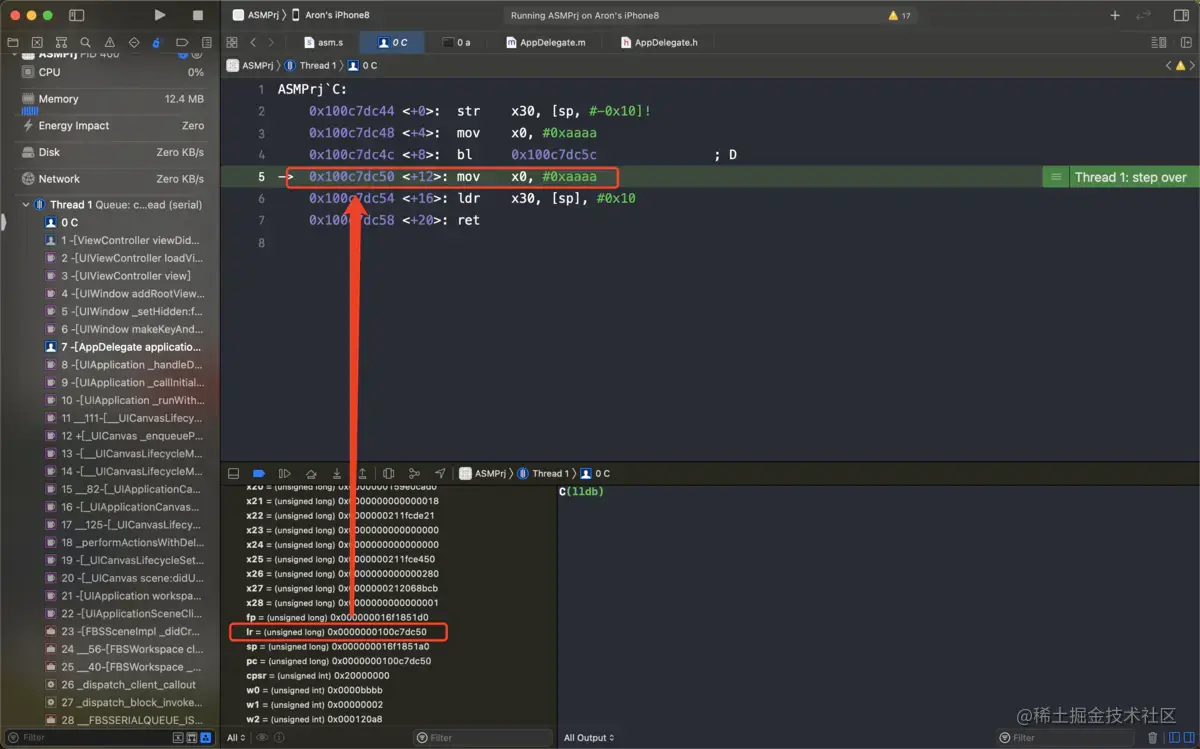The width and height of the screenshot is (1200, 749).
Task: Click the yellow warnings count indicator
Action: point(899,16)
